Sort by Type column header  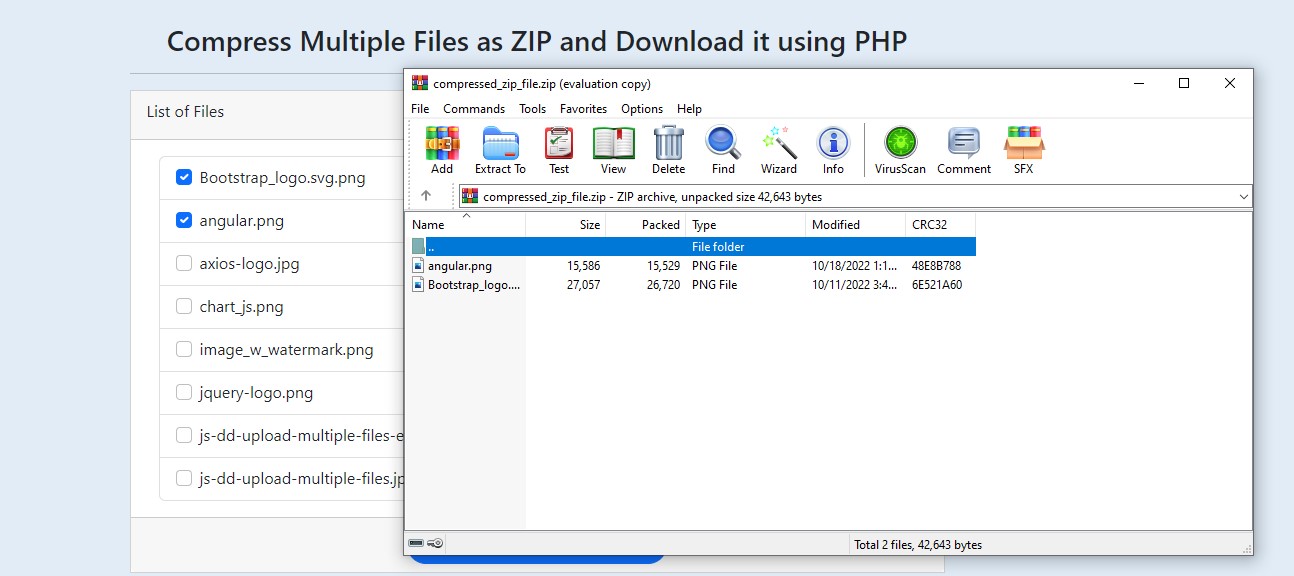coord(746,225)
